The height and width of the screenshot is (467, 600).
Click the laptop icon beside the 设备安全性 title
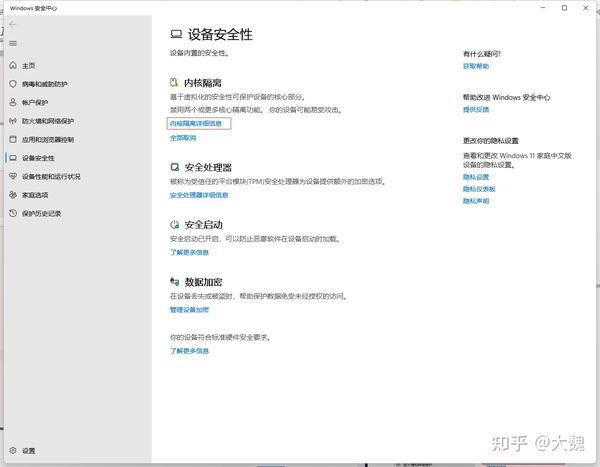tap(176, 34)
